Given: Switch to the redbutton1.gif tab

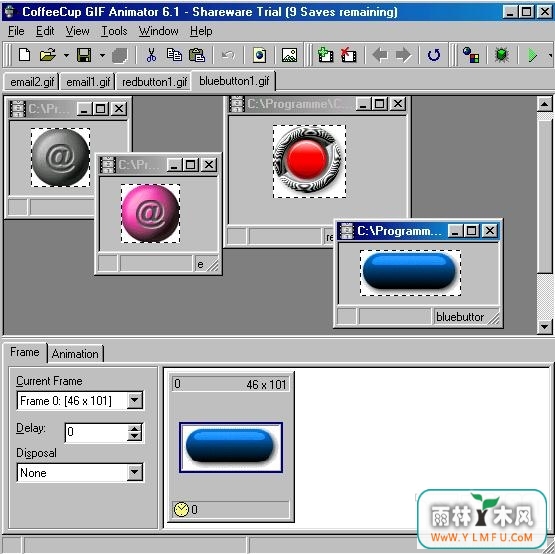Looking at the screenshot, I should [154, 82].
